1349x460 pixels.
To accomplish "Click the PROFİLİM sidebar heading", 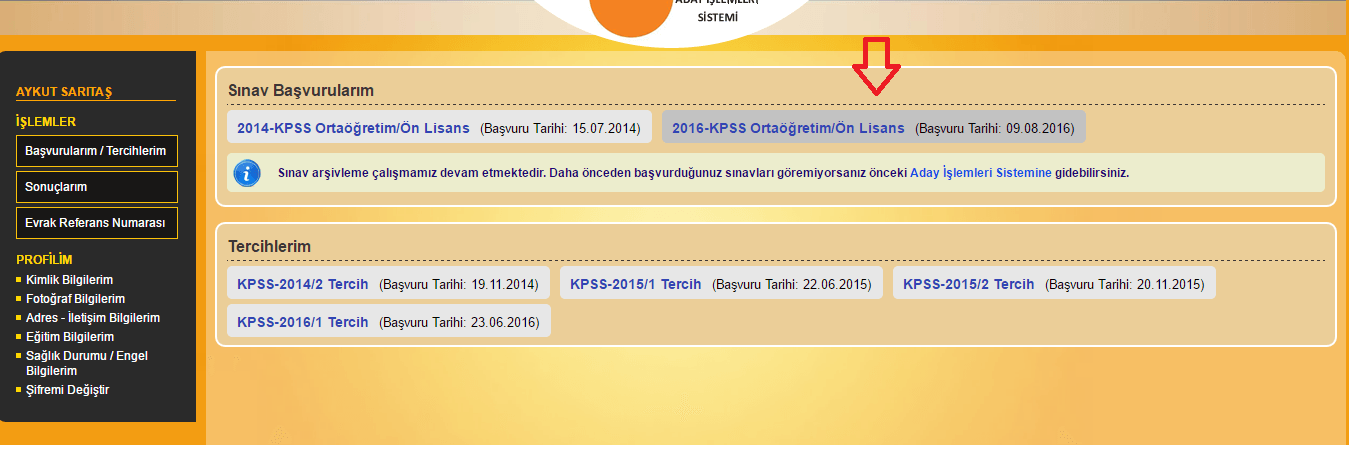I will click(x=45, y=259).
